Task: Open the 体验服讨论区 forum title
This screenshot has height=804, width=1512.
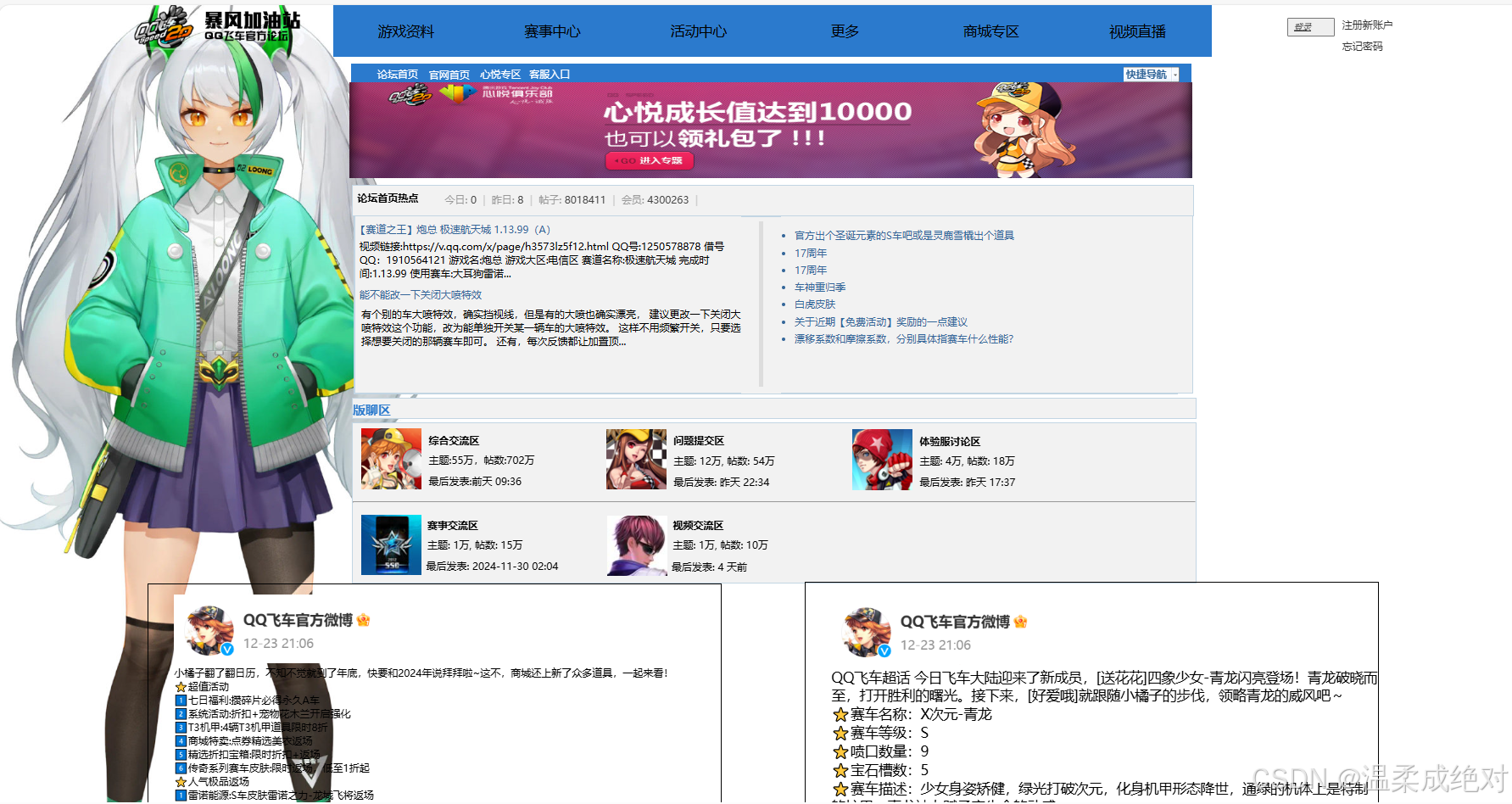Action: [950, 442]
